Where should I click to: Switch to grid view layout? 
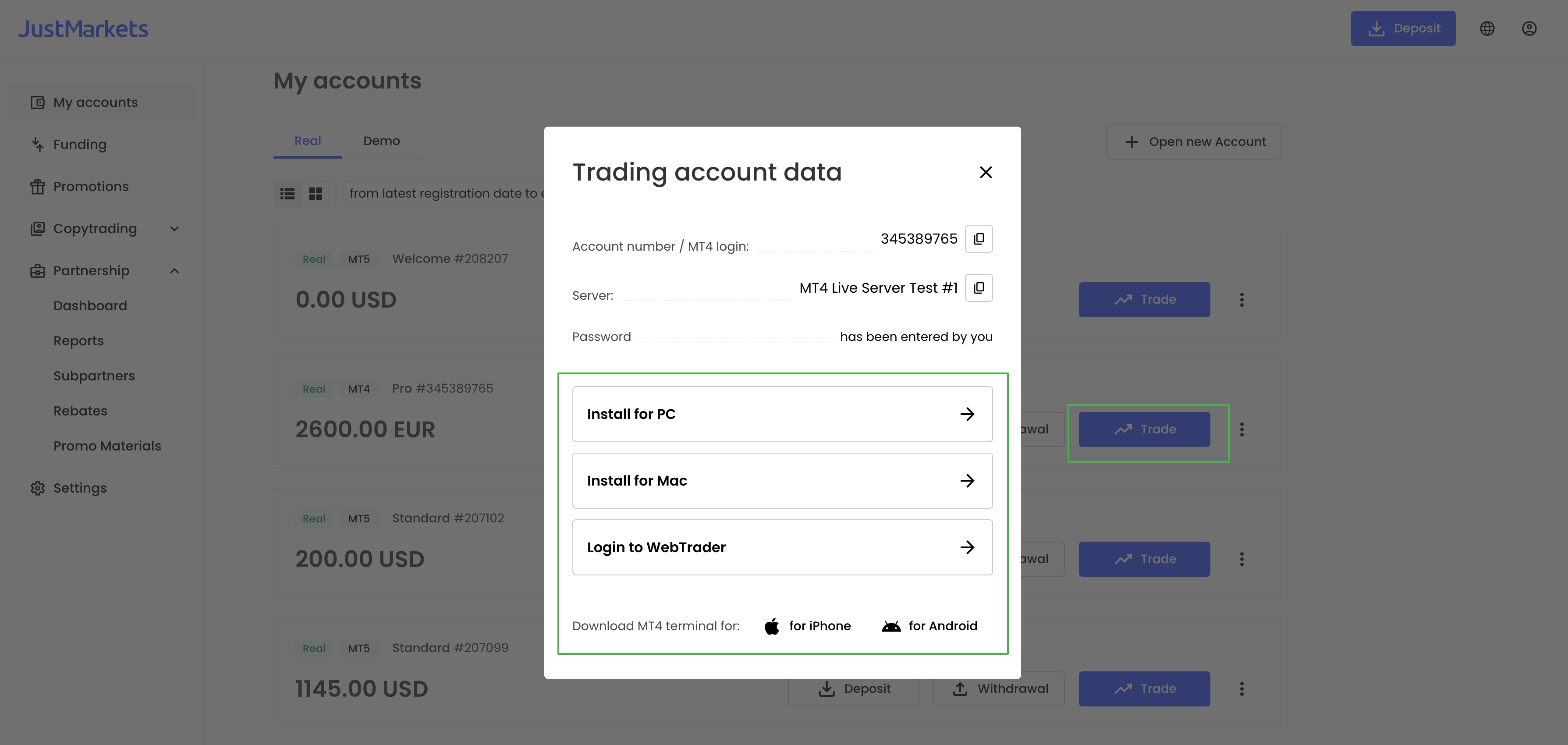tap(315, 194)
